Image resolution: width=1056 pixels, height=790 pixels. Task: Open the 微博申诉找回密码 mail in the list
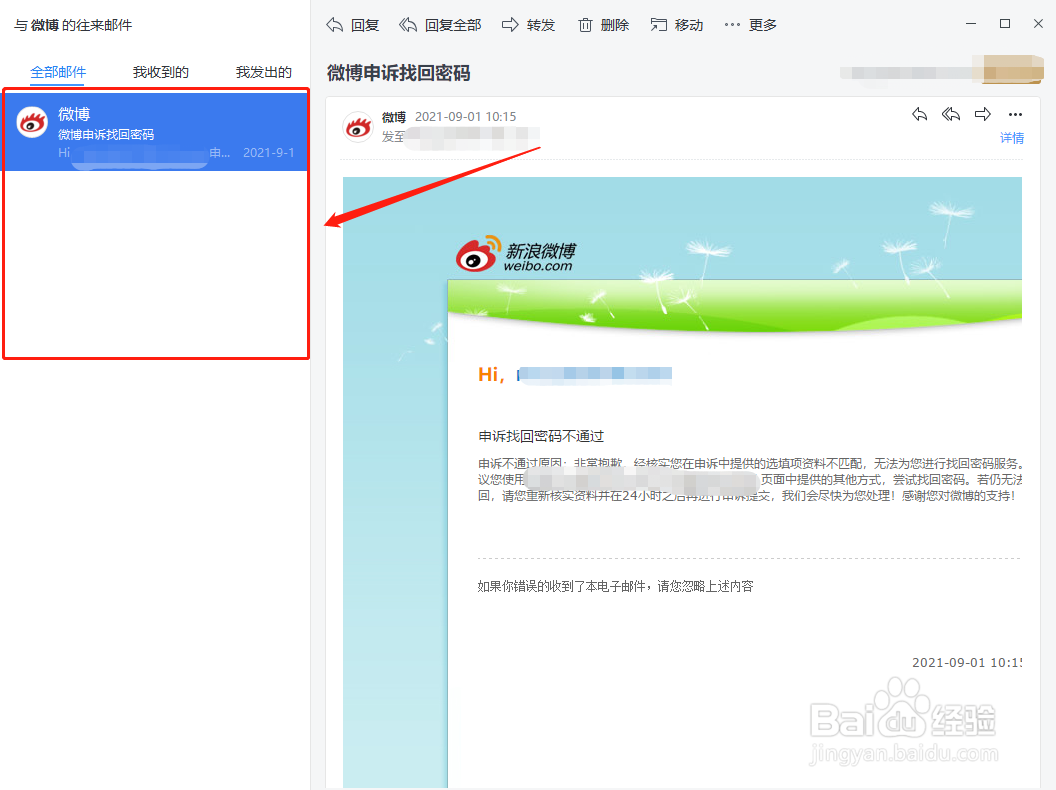click(156, 132)
